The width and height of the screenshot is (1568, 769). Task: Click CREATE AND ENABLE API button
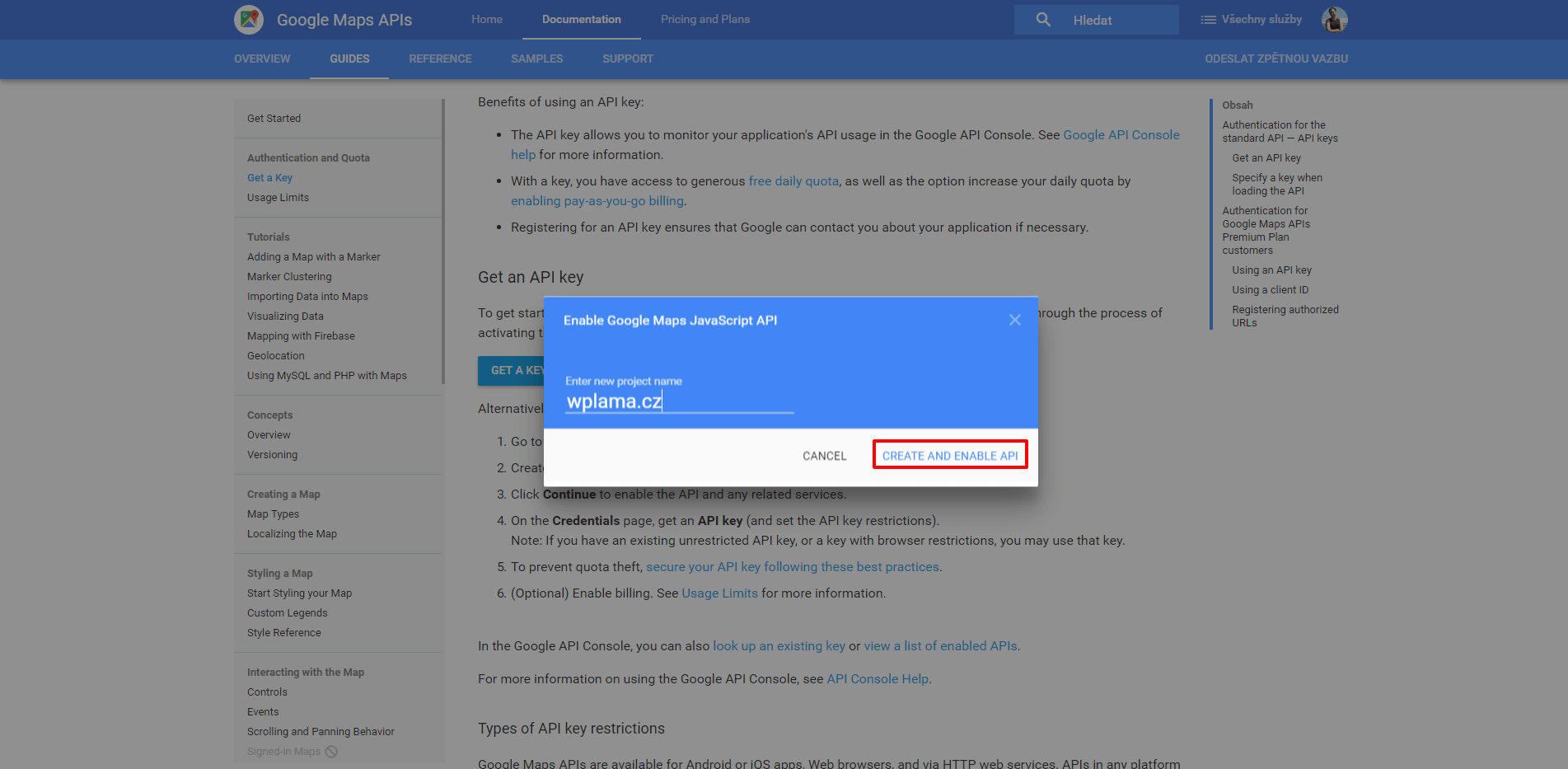[950, 456]
